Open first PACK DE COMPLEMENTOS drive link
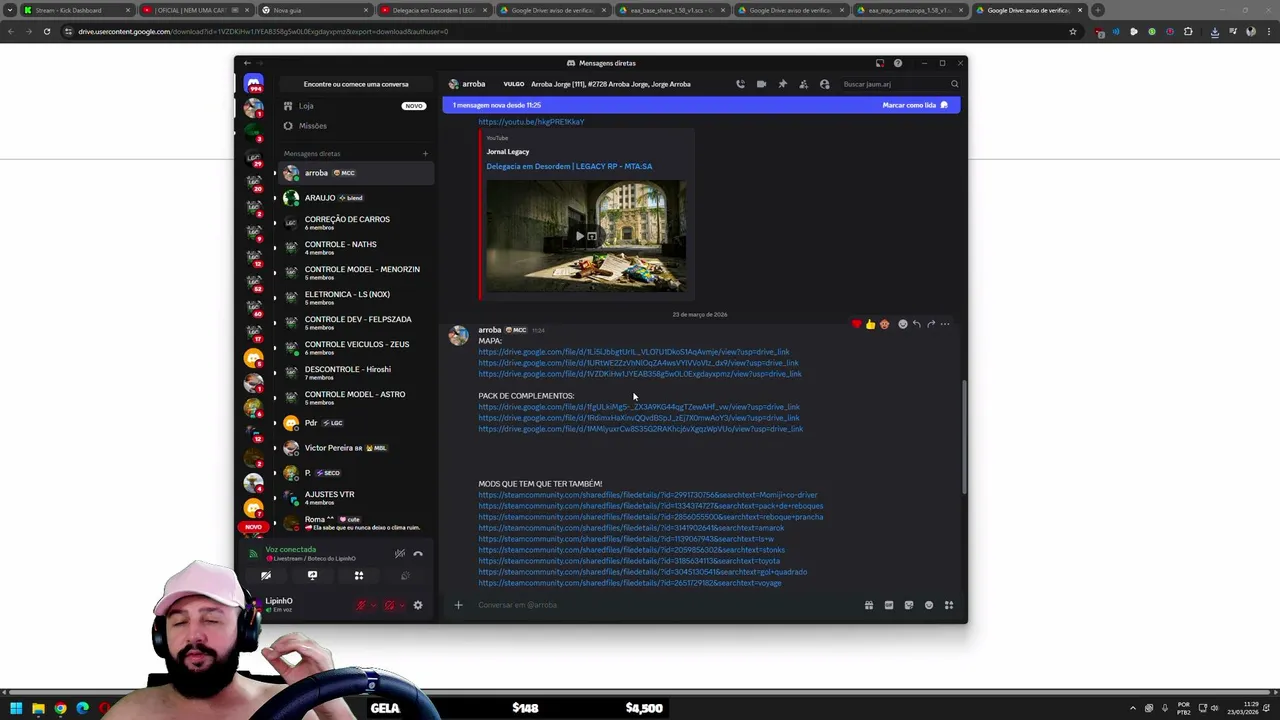 638,407
